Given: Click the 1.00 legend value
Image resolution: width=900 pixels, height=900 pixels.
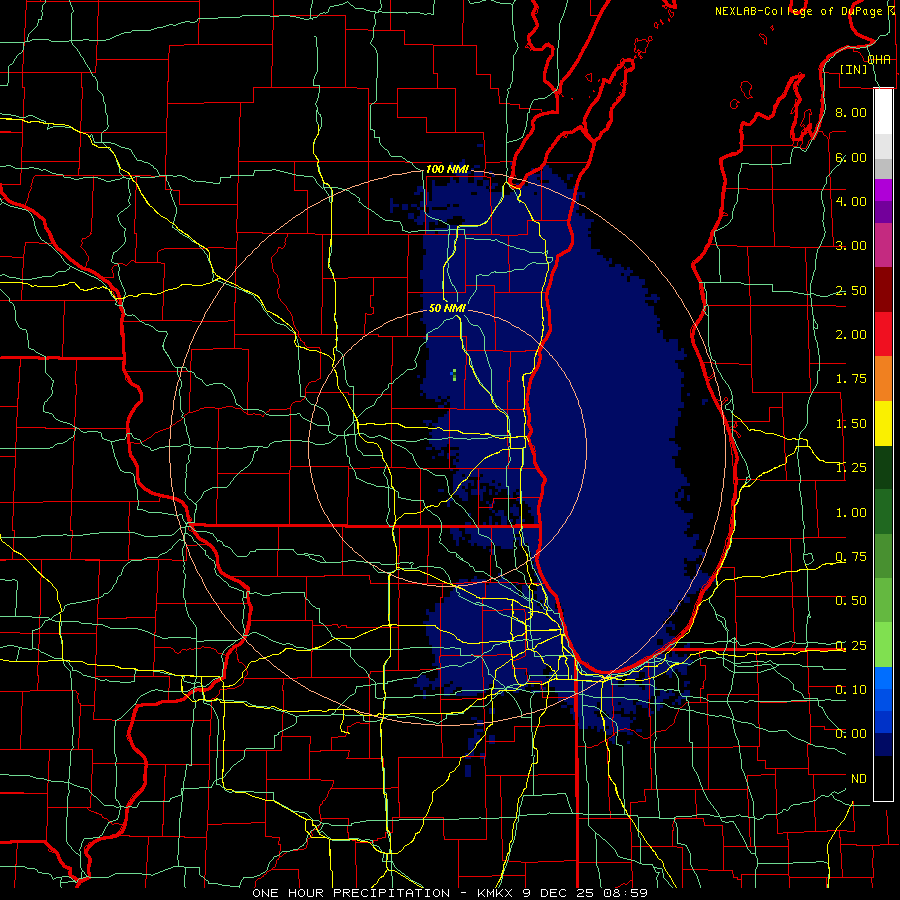Looking at the screenshot, I should [850, 513].
